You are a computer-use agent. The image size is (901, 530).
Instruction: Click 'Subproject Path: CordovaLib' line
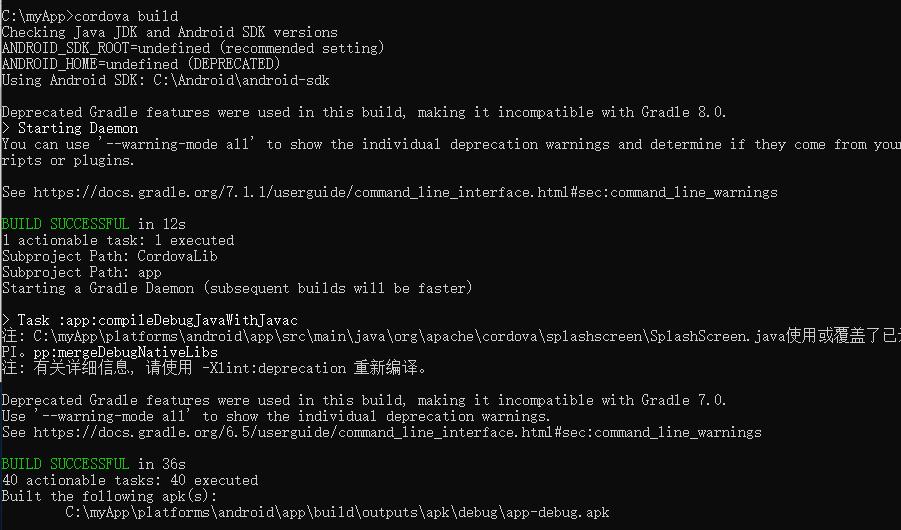click(x=109, y=256)
